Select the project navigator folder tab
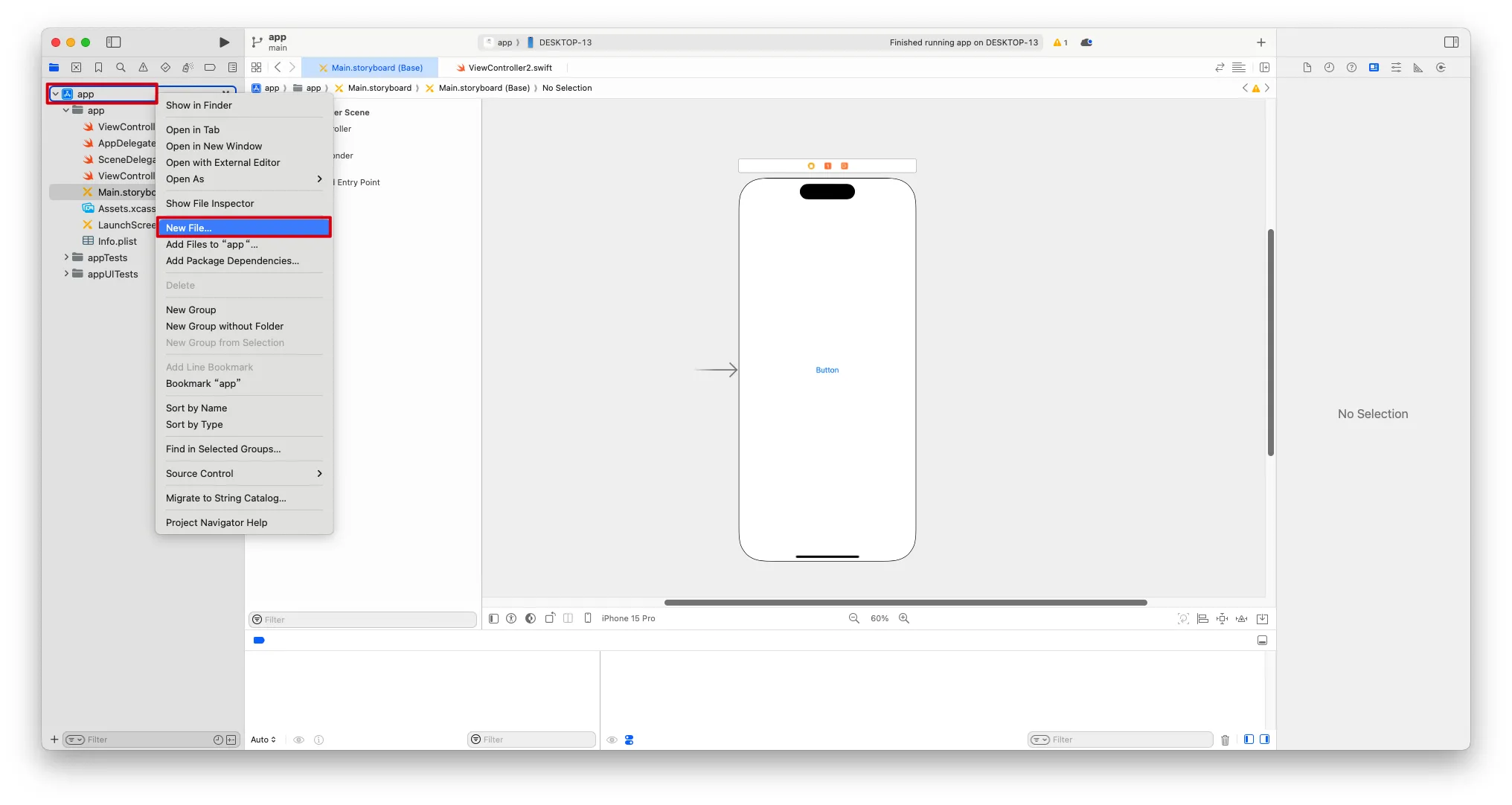1512x805 pixels. coord(54,68)
